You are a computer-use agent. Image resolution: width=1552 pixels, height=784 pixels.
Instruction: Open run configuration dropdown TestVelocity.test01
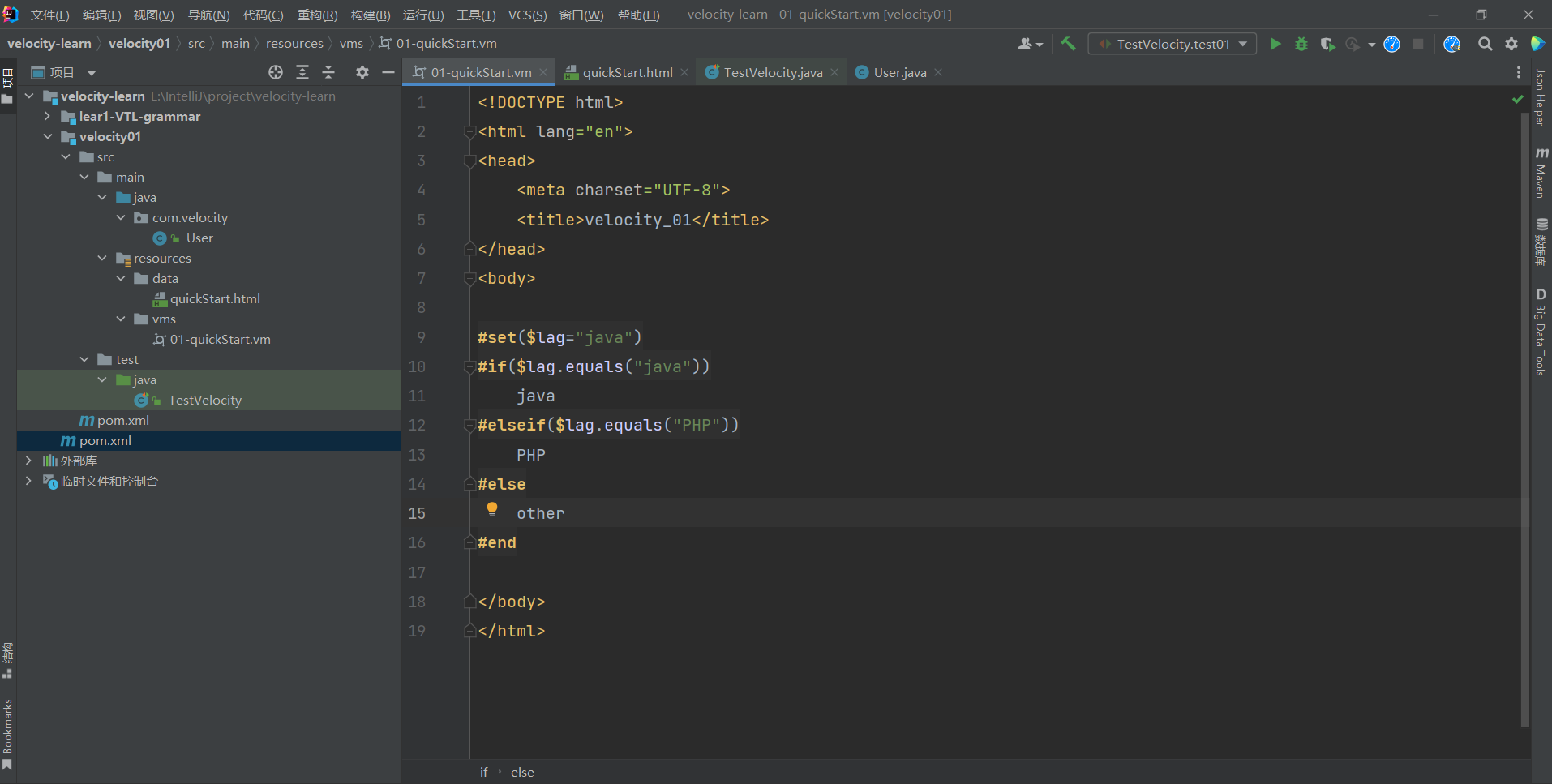click(1173, 44)
